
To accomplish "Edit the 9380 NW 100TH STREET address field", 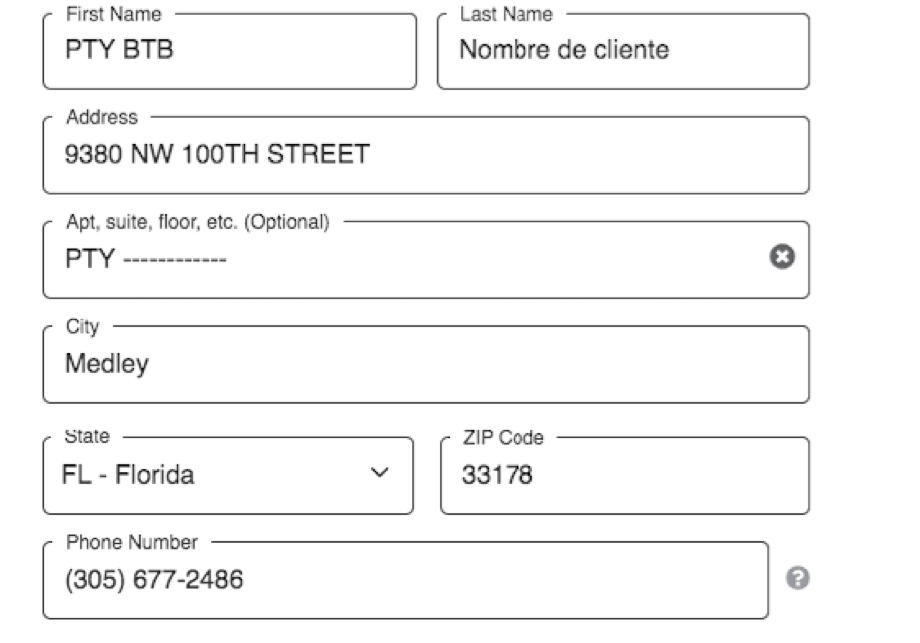I will point(426,155).
